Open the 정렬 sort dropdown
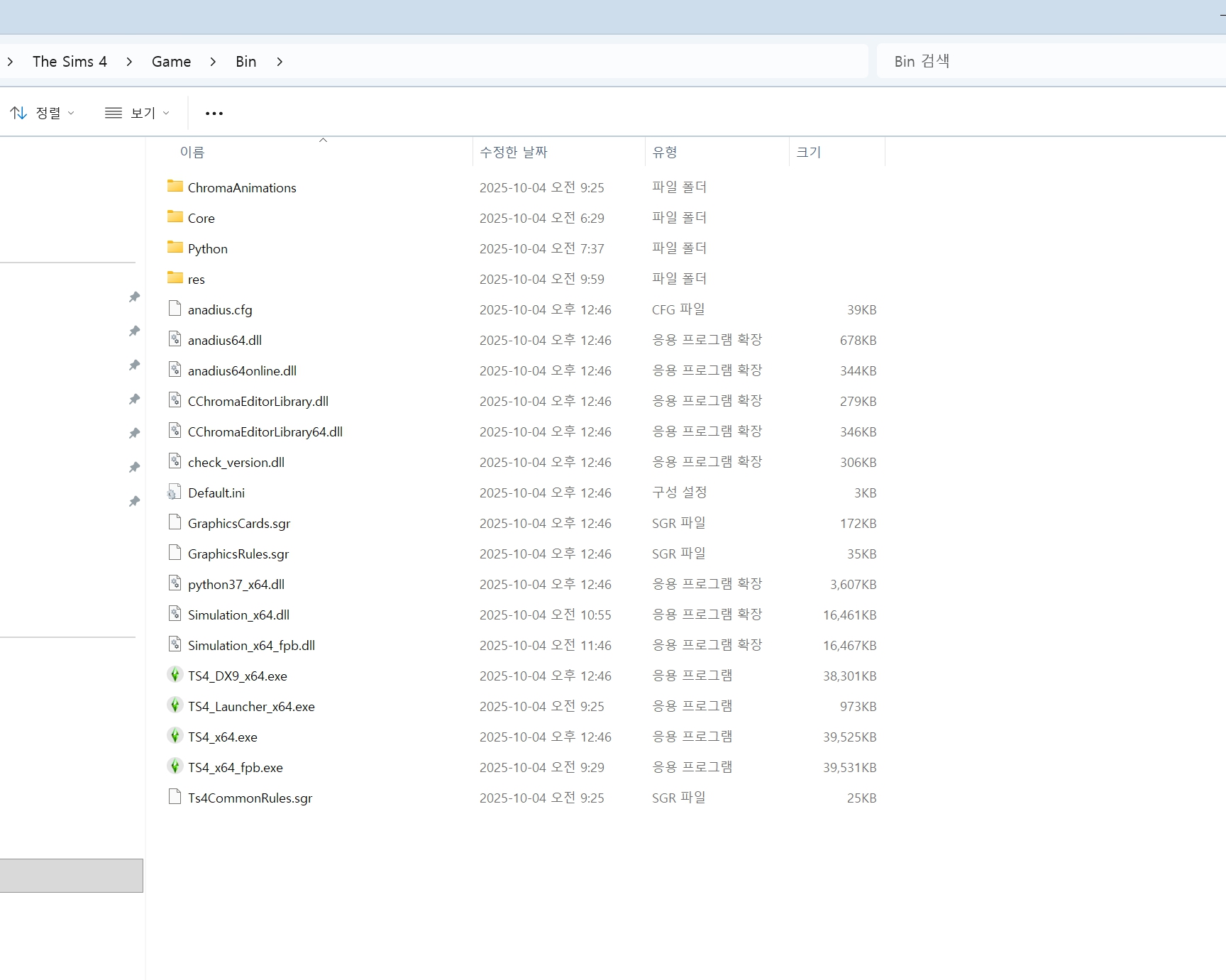This screenshot has height=980, width=1226. [42, 113]
